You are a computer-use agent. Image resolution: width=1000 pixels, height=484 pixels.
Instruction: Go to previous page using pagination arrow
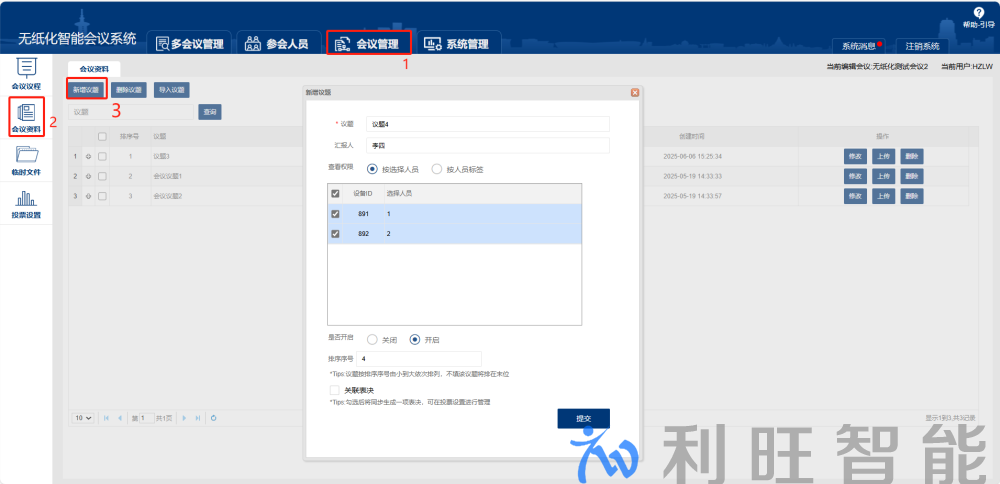(119, 418)
